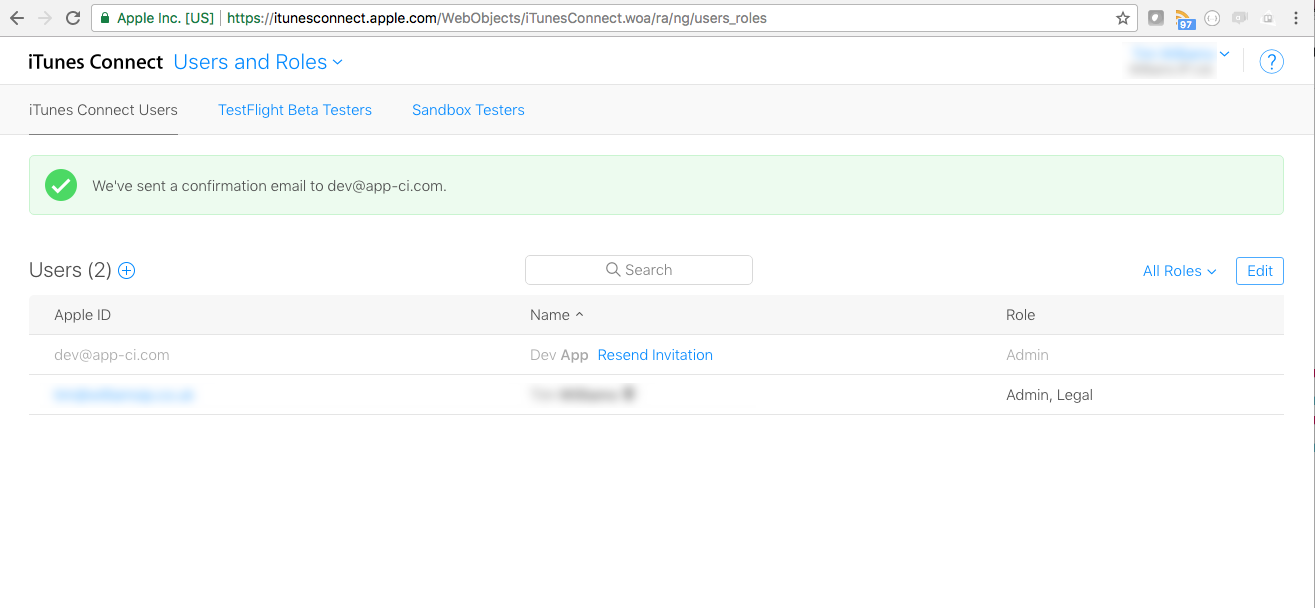The width and height of the screenshot is (1315, 608).
Task: Open the RSS feed extension showing 97
Action: point(1185,19)
